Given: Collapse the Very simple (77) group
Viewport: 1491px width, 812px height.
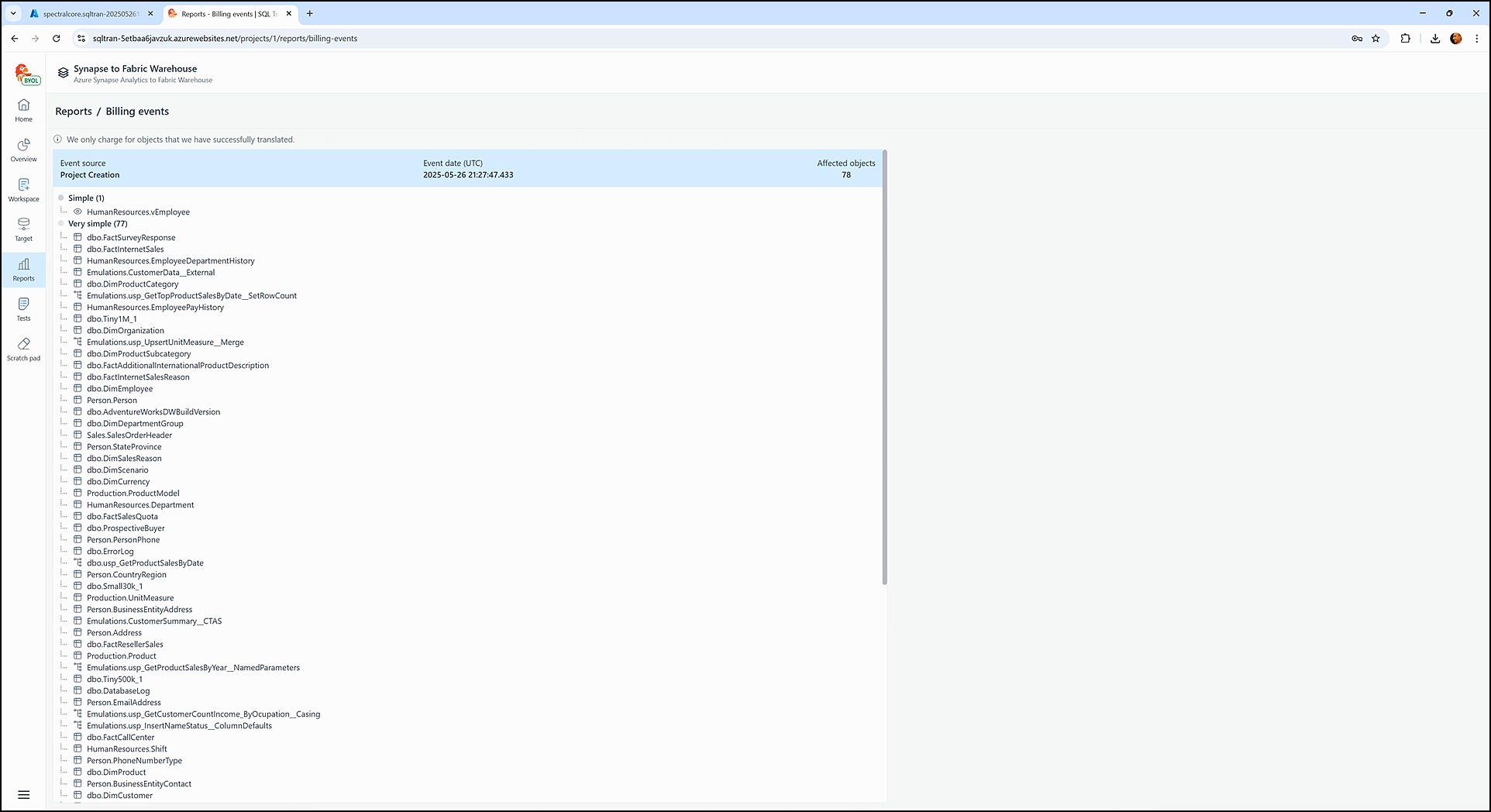Looking at the screenshot, I should click(61, 224).
